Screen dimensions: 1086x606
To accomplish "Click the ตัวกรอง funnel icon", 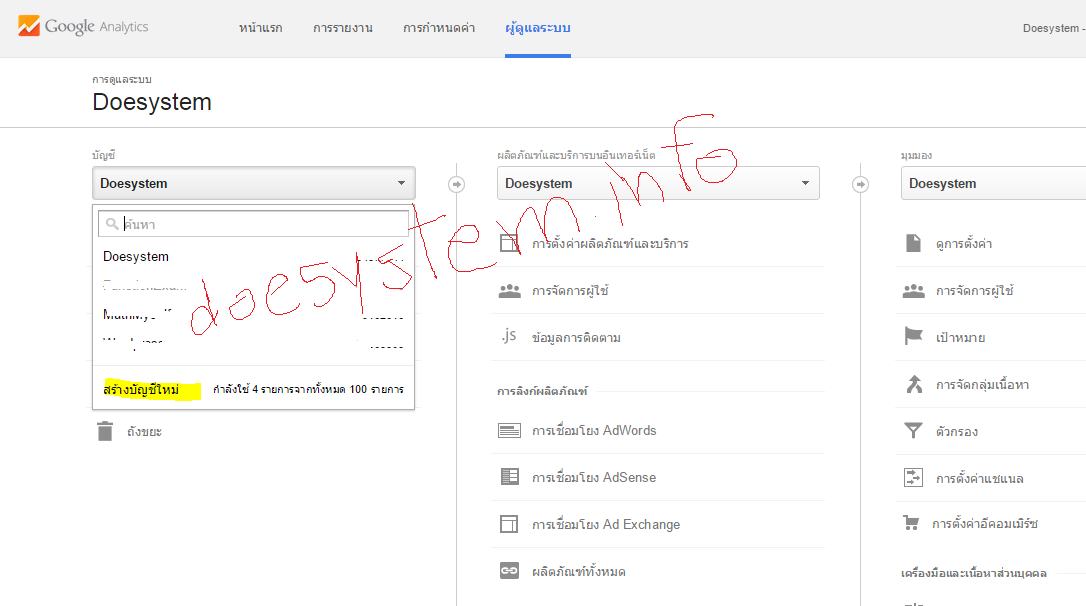I will 914,431.
